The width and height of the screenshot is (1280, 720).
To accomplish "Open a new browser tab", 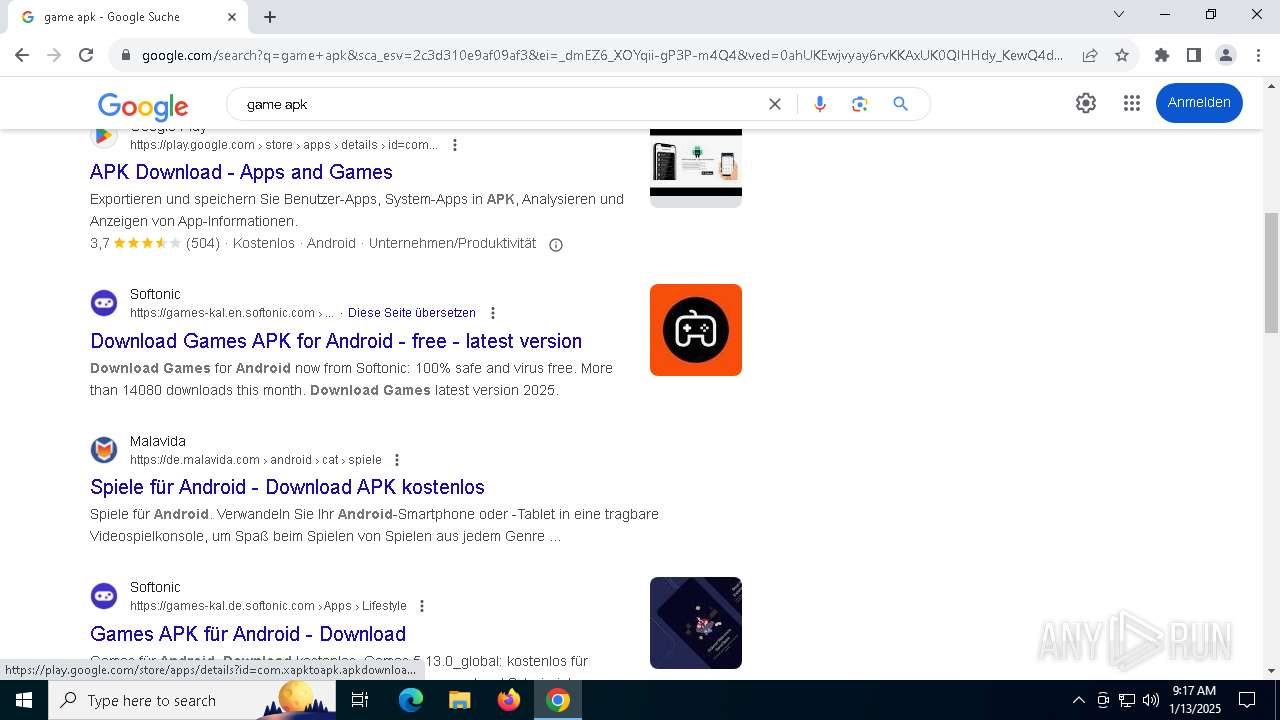I will coord(270,17).
